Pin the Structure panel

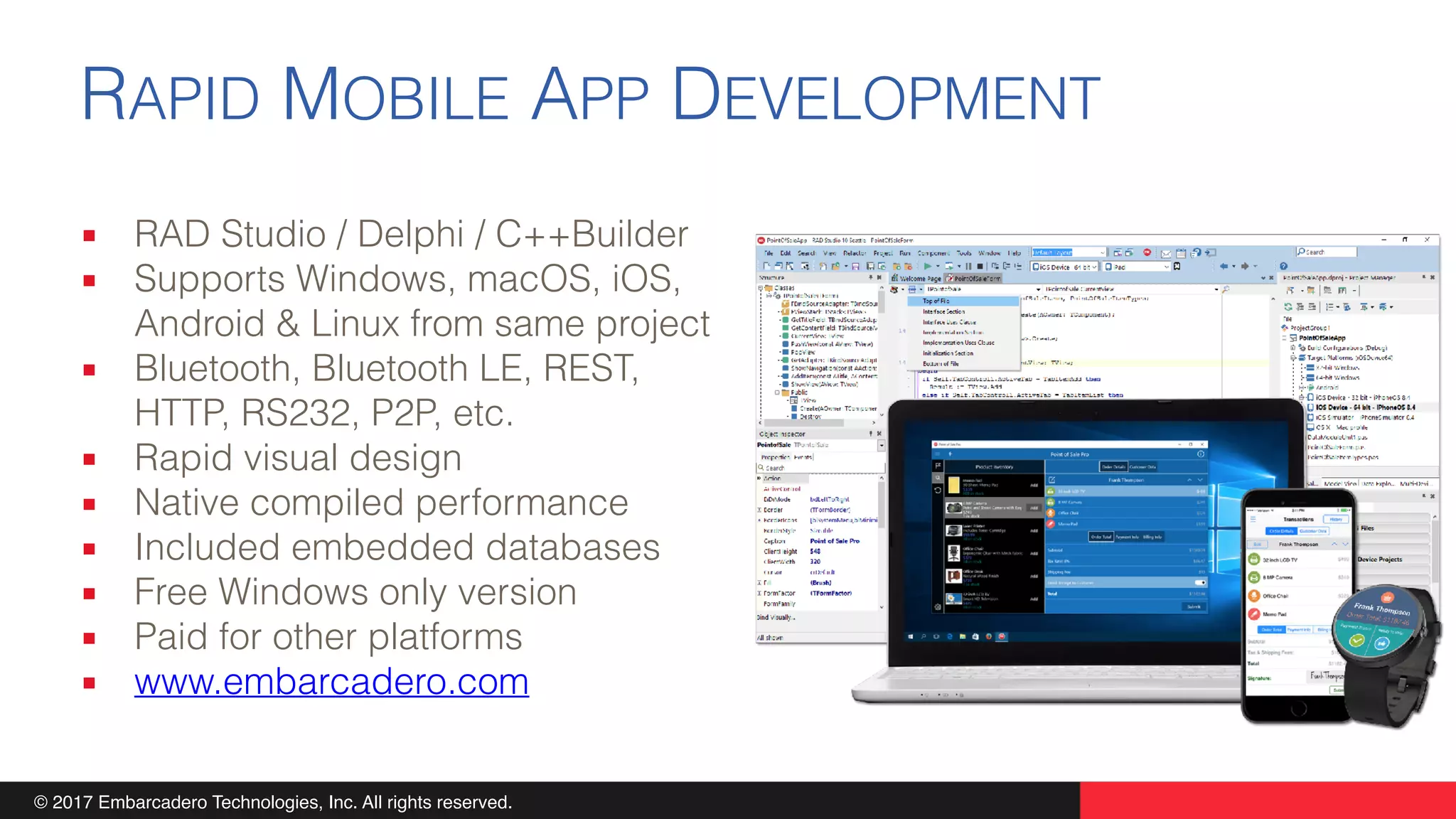click(x=871, y=277)
